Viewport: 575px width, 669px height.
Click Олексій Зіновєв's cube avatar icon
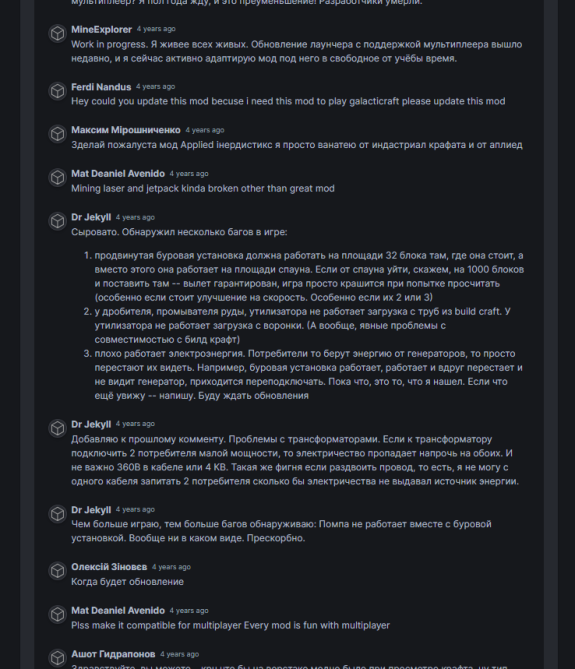[58, 571]
